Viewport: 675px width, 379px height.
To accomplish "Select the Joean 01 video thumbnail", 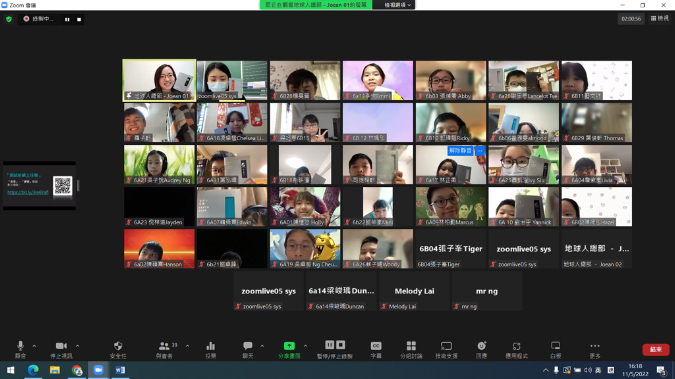I will [159, 81].
